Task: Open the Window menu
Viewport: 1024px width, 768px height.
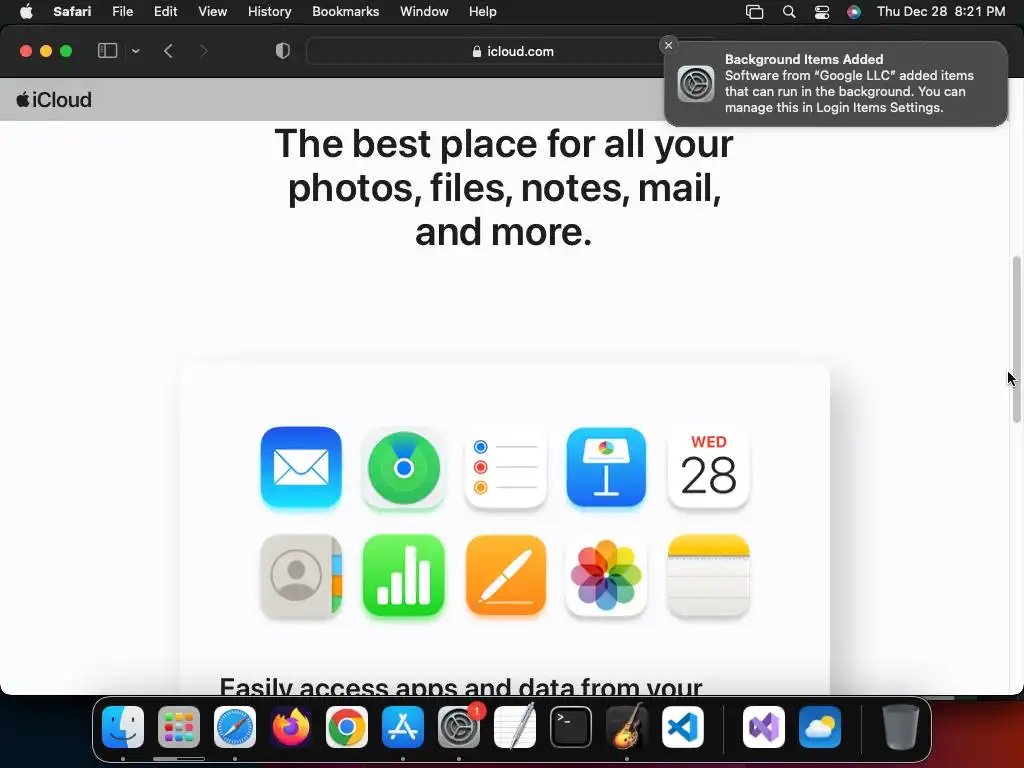Action: click(x=424, y=12)
